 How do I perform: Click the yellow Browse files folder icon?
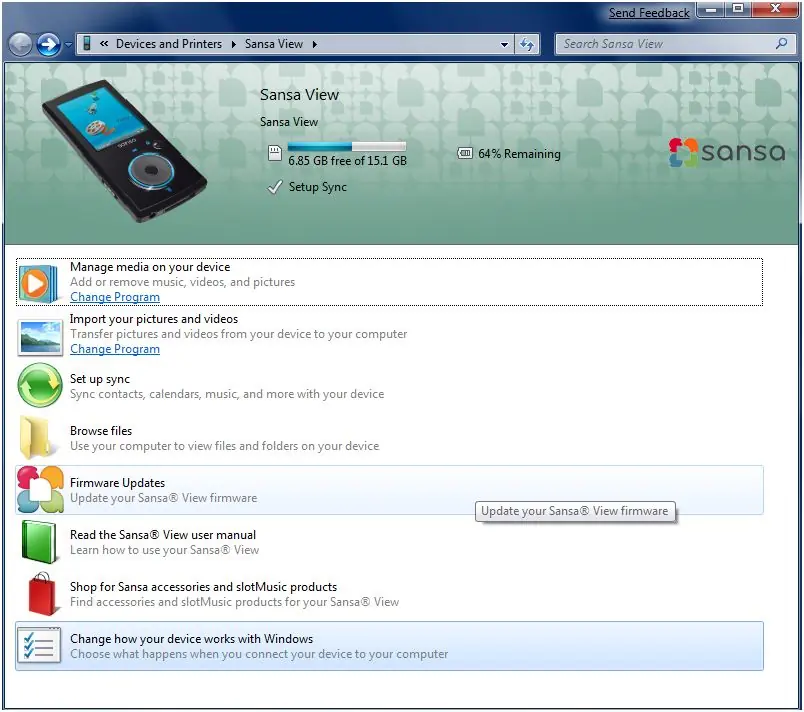pos(36,437)
